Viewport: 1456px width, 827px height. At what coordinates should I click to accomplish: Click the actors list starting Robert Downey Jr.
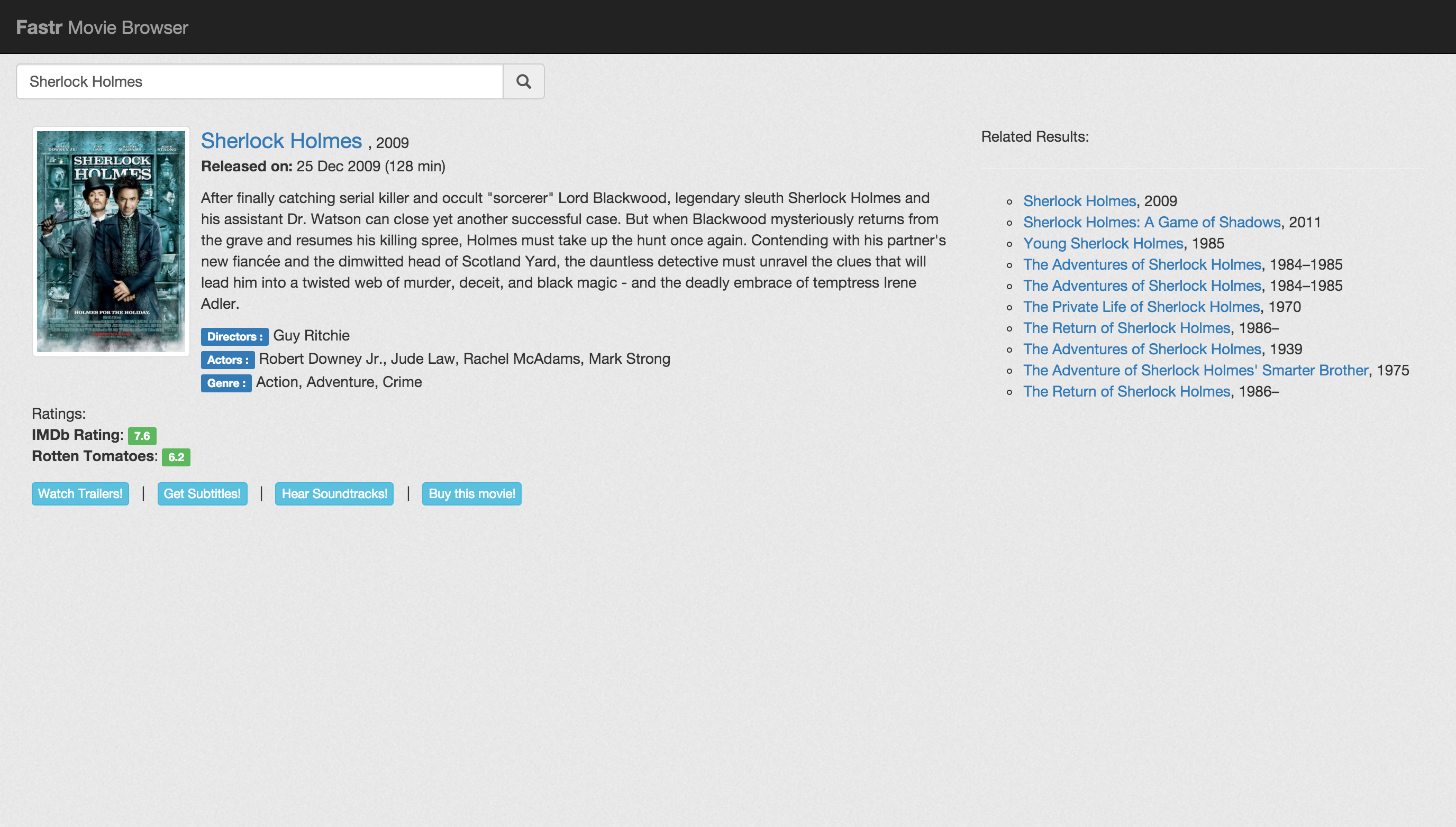(x=465, y=359)
